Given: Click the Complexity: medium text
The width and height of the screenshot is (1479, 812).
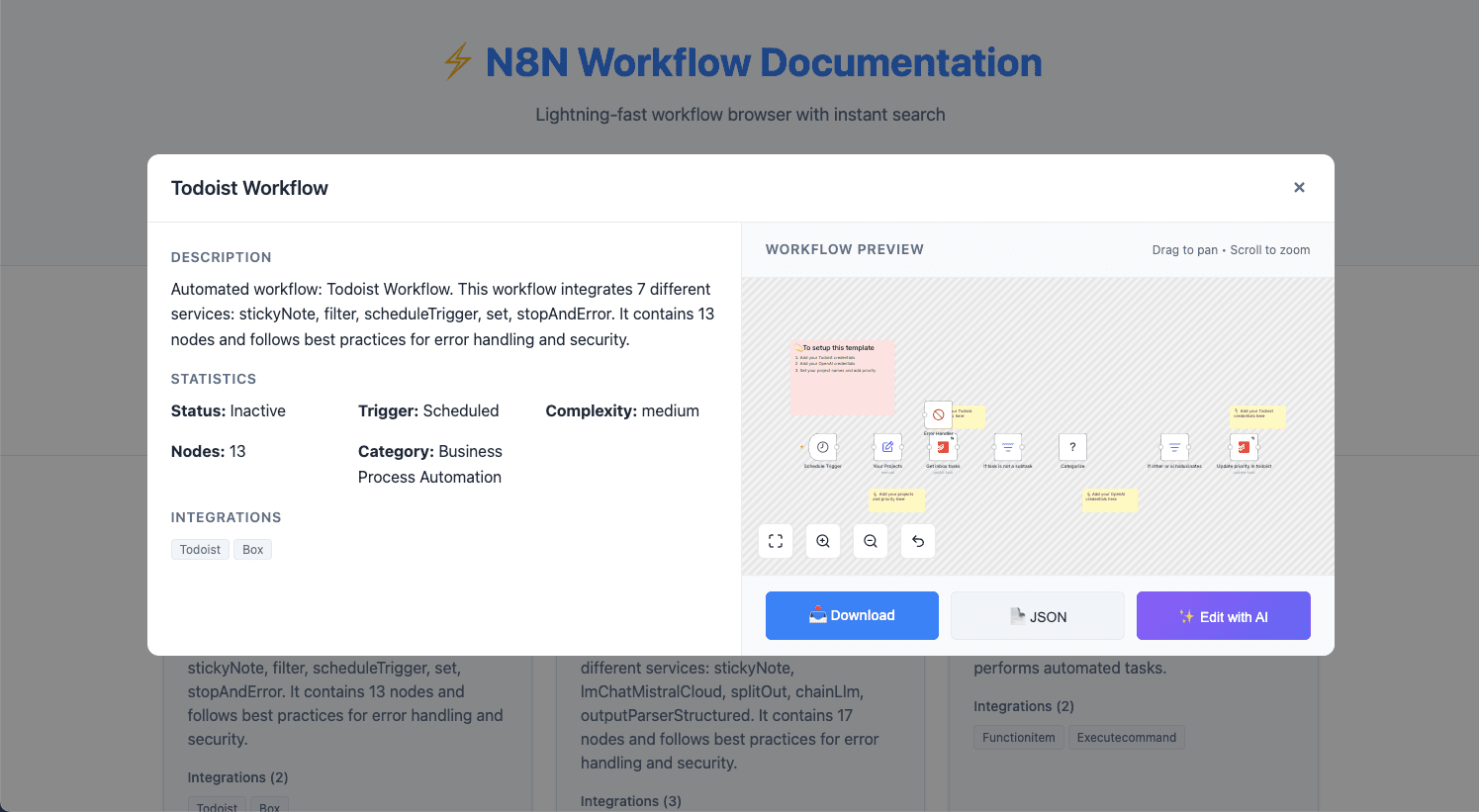Looking at the screenshot, I should [622, 410].
